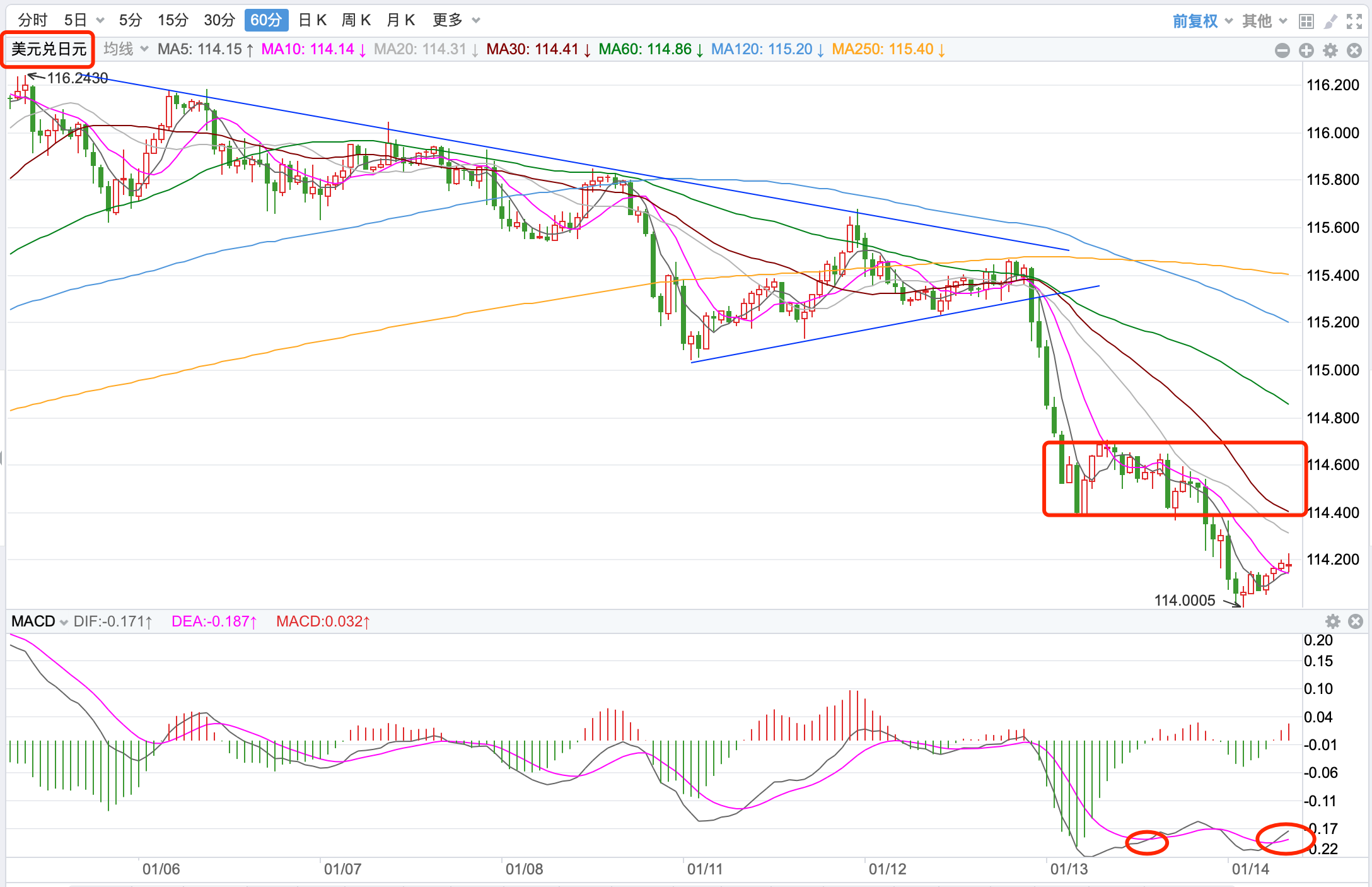This screenshot has height=887, width=1372.
Task: Close the MACD indicator panel
Action: pyautogui.click(x=1355, y=621)
